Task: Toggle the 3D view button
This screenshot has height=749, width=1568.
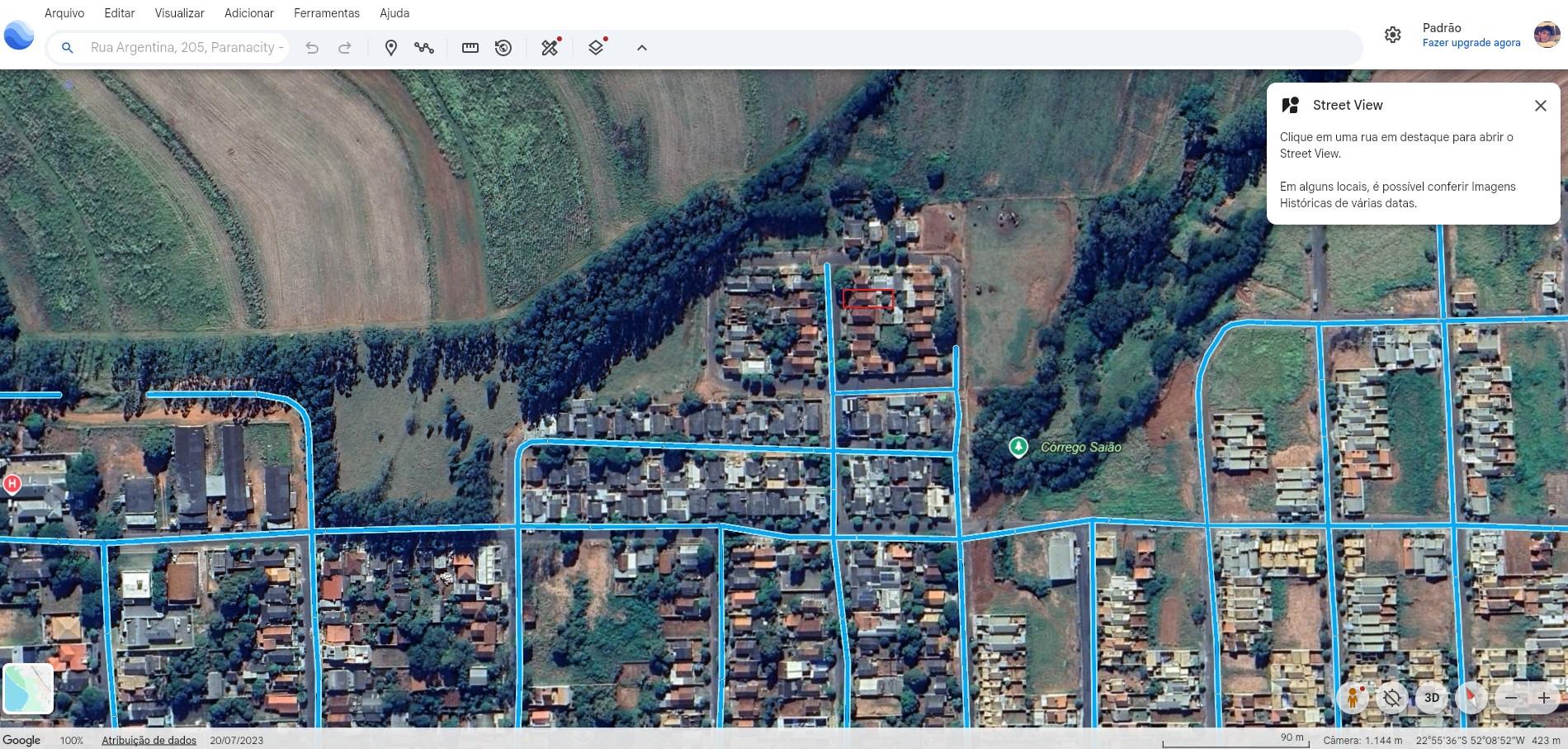Action: [x=1432, y=698]
